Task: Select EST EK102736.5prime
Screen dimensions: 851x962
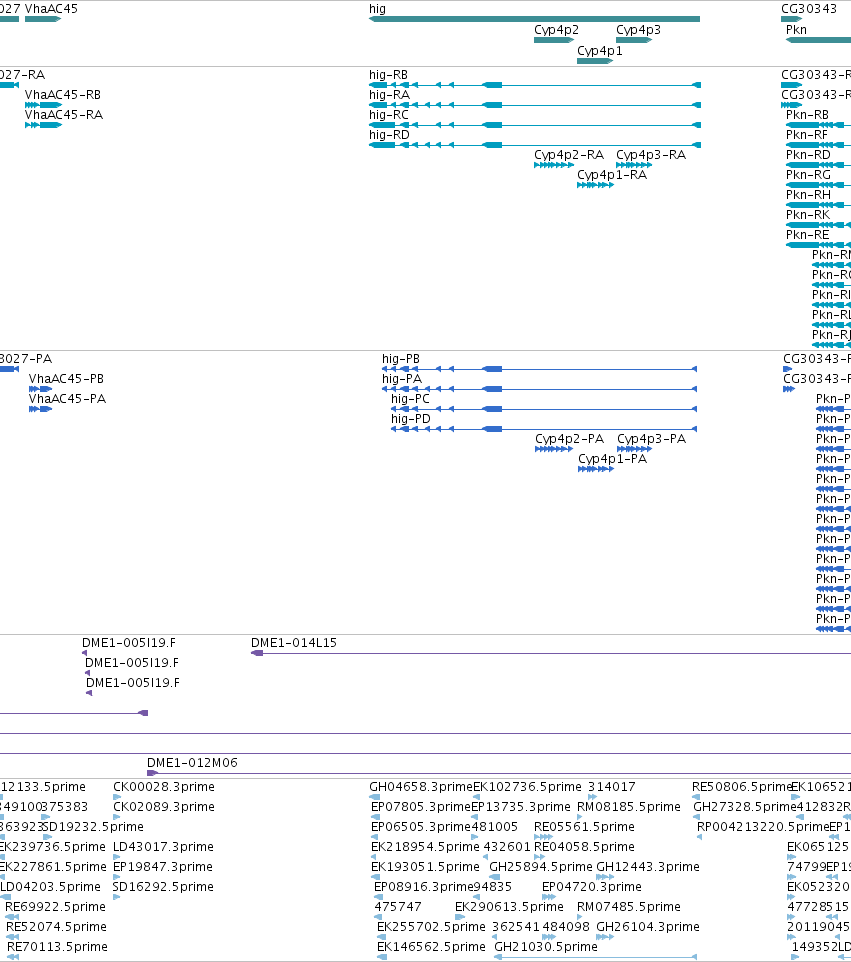Action: tap(527, 787)
